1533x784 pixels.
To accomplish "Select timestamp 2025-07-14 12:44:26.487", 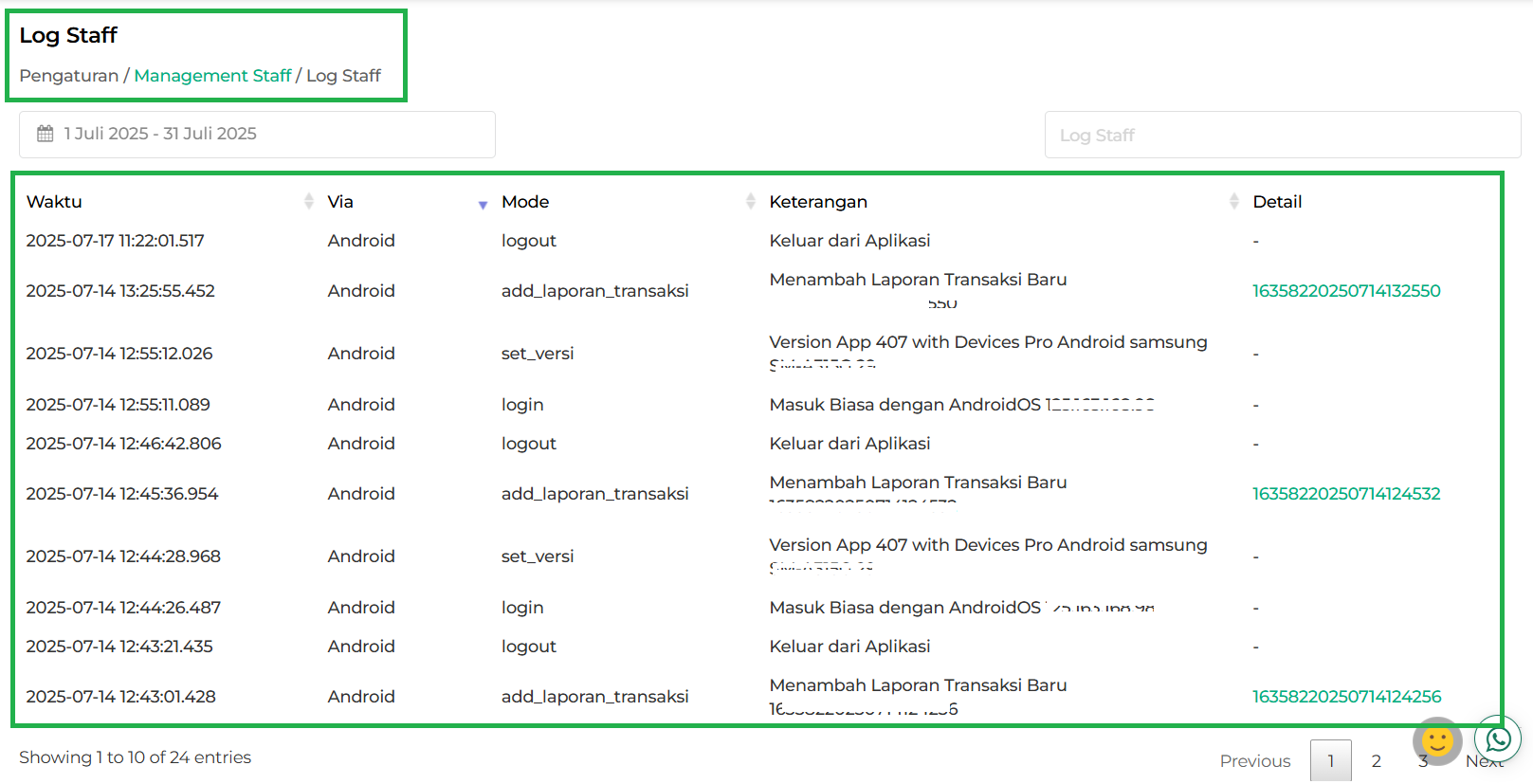I will [x=123, y=608].
